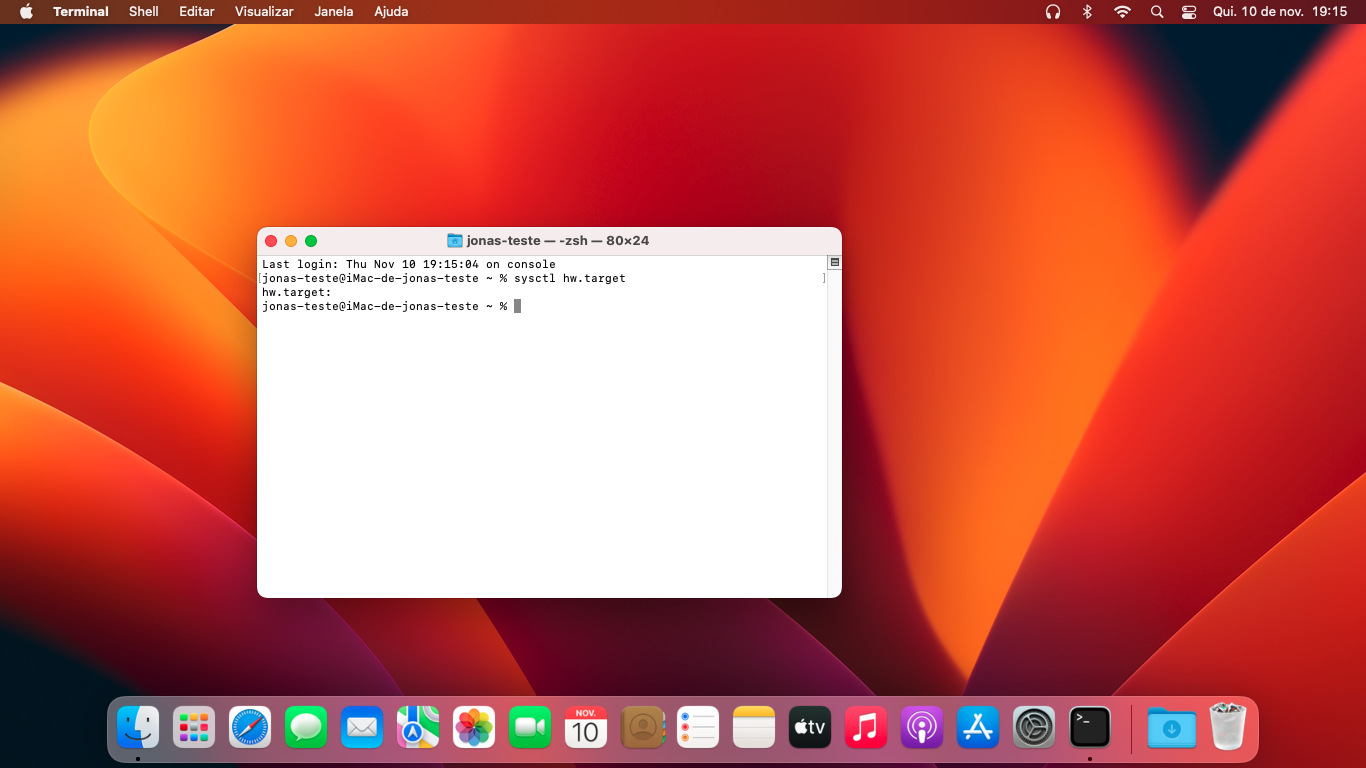Open Control Center in the menu bar

(x=1188, y=12)
